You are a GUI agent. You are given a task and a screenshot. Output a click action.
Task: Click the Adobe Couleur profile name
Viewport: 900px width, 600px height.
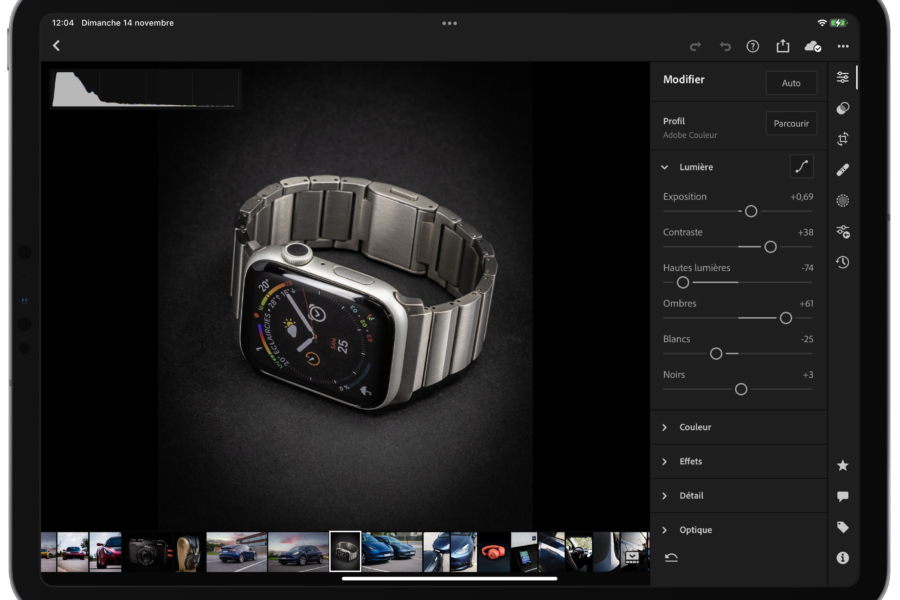pyautogui.click(x=690, y=136)
